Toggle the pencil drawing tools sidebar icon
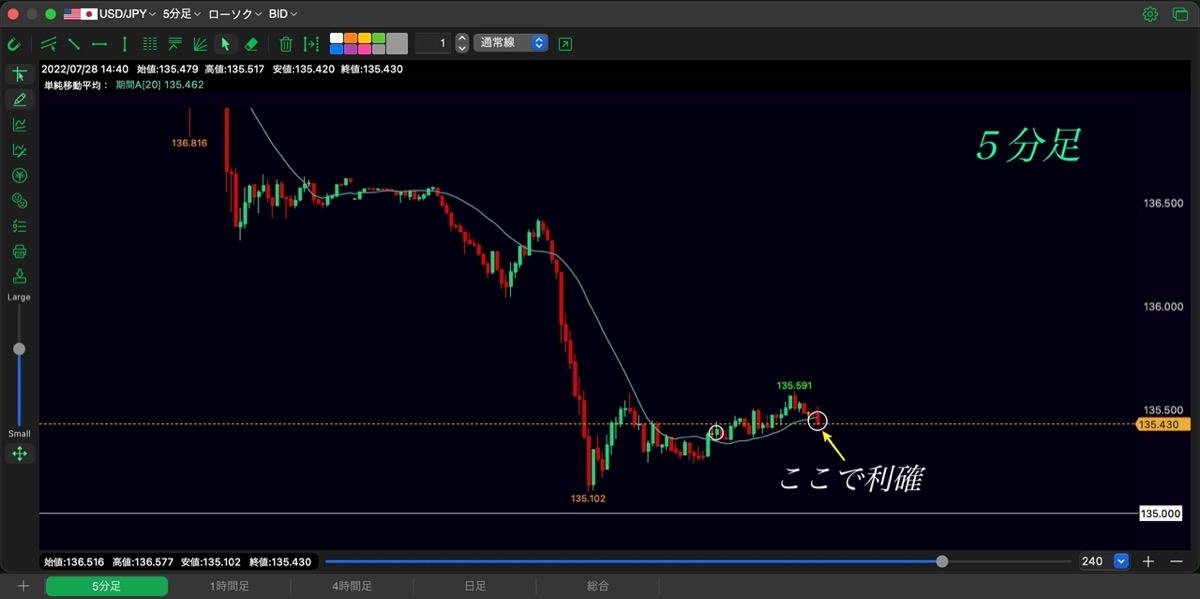Image resolution: width=1200 pixels, height=599 pixels. coord(19,100)
